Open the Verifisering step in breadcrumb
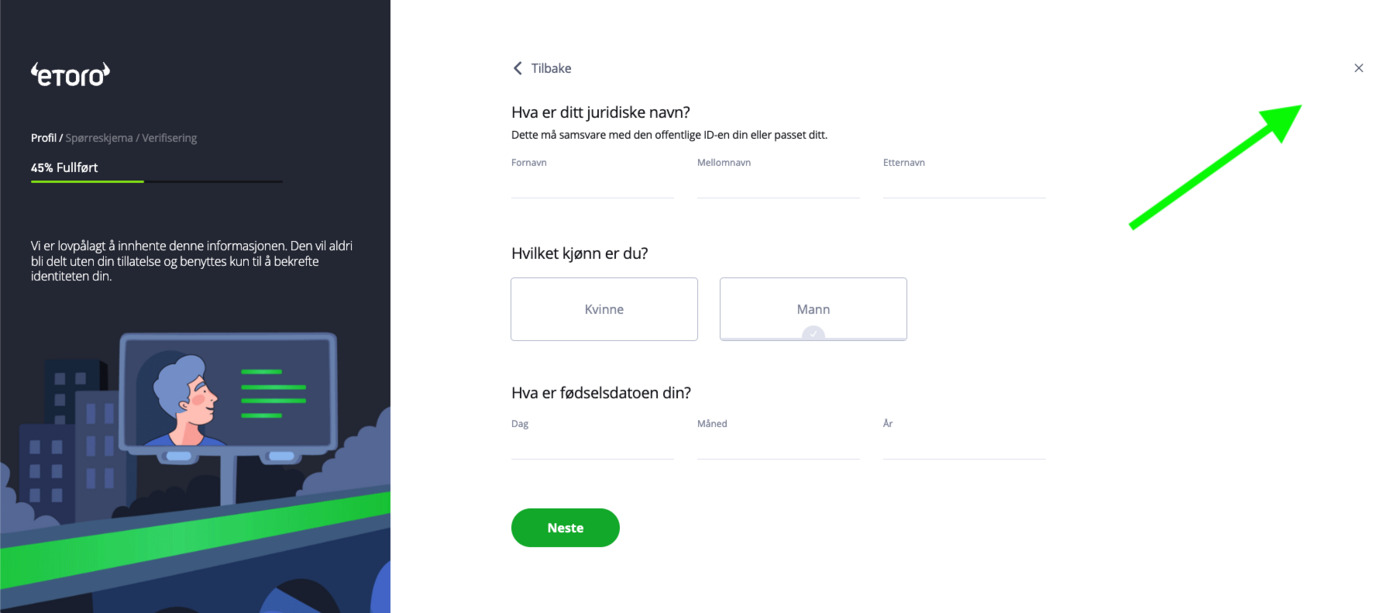 click(169, 138)
